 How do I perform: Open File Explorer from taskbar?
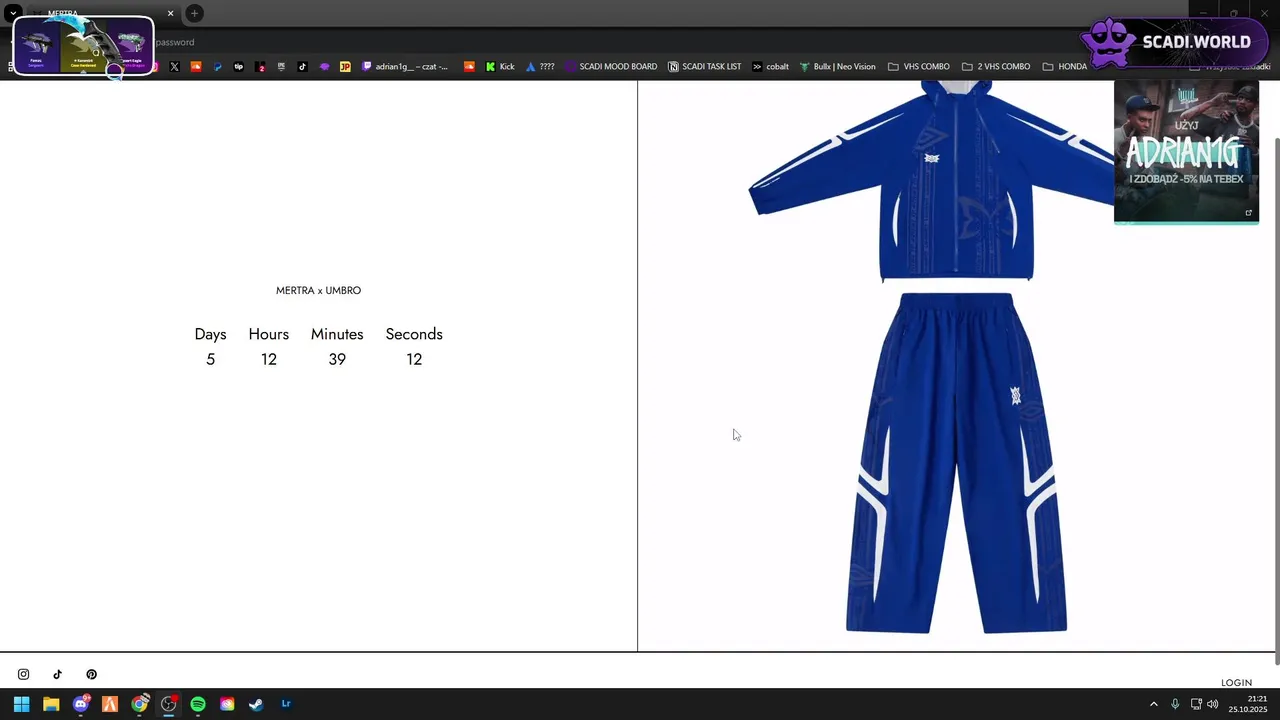pyautogui.click(x=51, y=704)
